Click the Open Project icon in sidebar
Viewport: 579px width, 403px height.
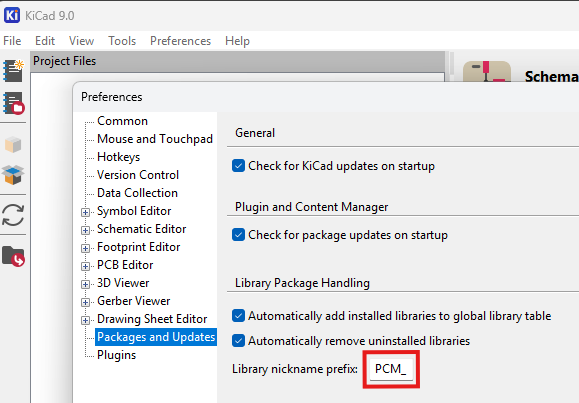click(x=13, y=103)
